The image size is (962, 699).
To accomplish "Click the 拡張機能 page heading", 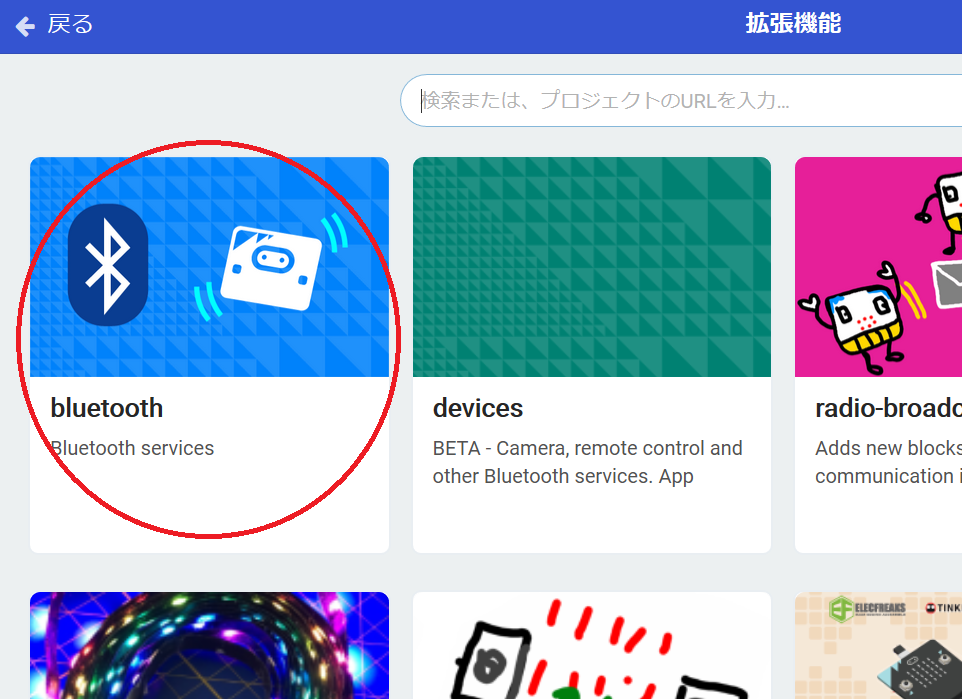I will [793, 23].
